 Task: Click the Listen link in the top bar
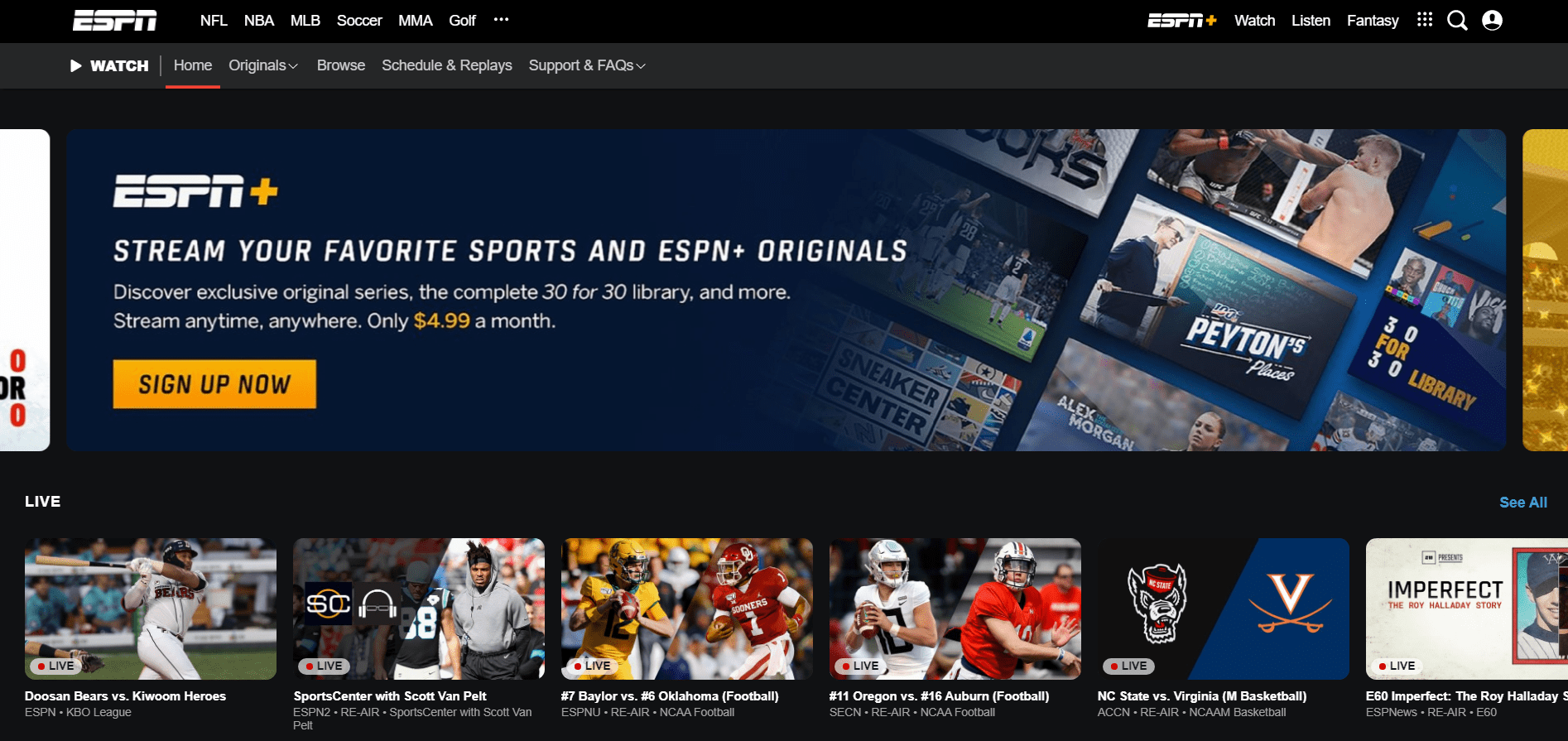pyautogui.click(x=1311, y=21)
